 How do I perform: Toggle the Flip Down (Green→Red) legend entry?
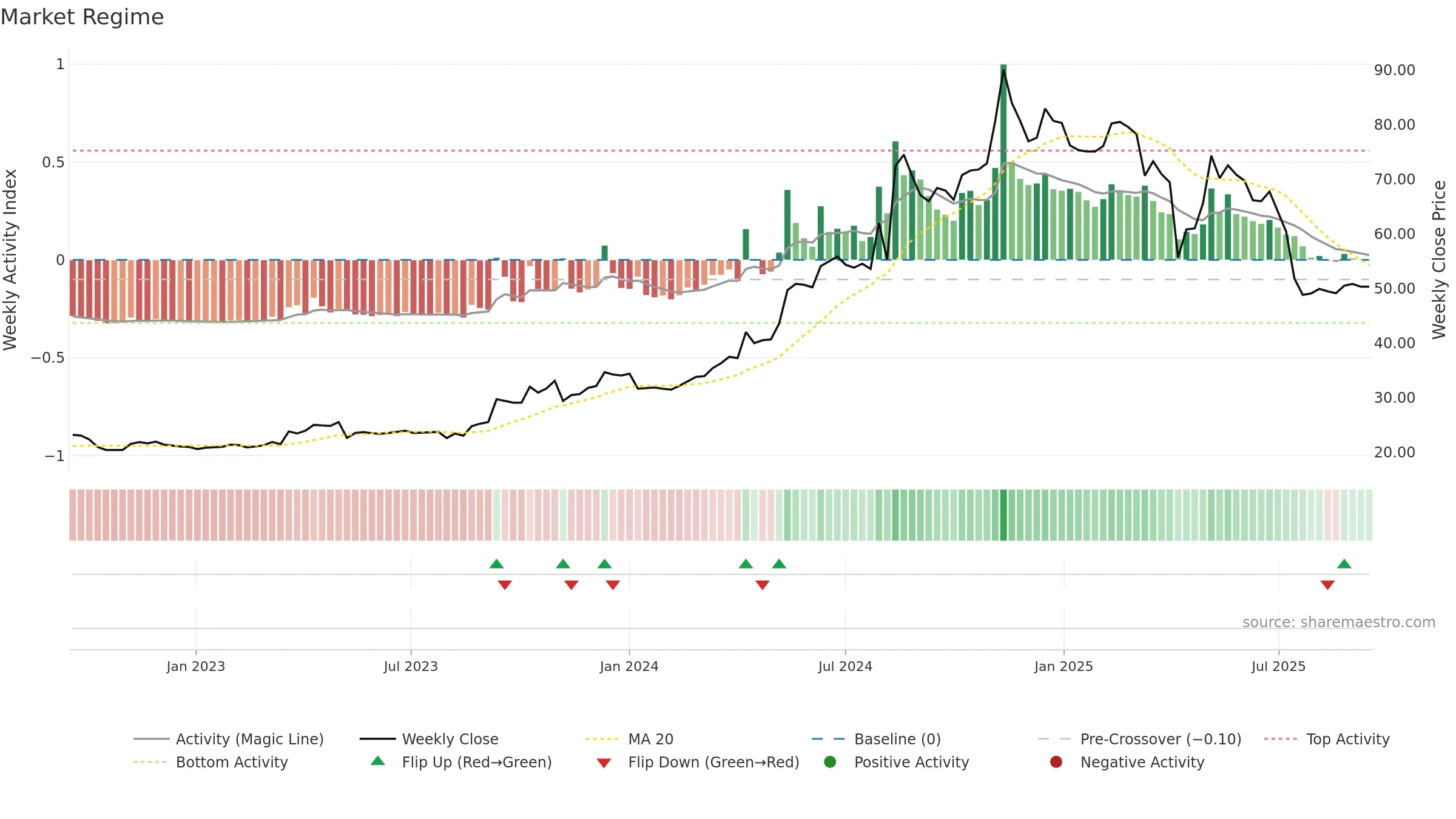[698, 762]
